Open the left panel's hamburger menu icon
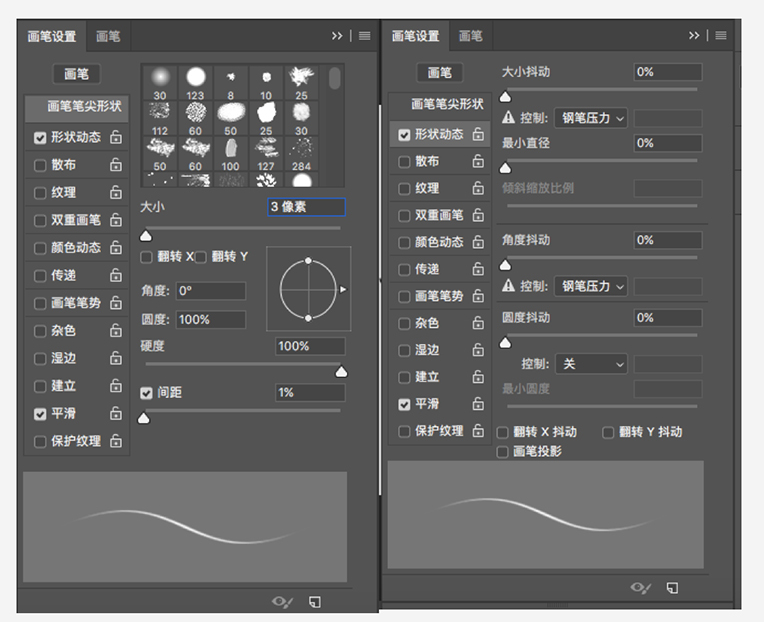764x622 pixels. pos(365,36)
